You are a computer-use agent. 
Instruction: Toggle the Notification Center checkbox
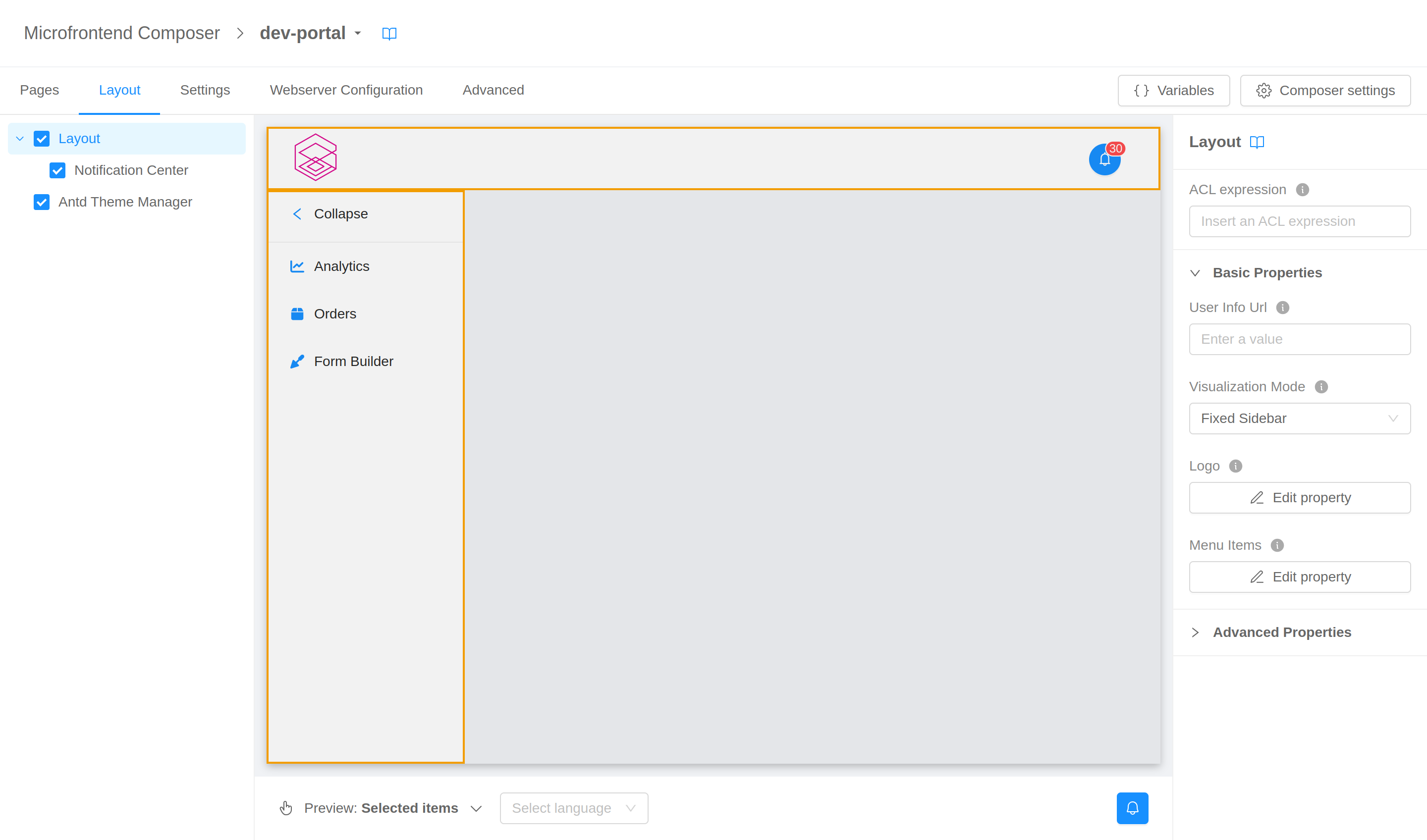[x=57, y=170]
